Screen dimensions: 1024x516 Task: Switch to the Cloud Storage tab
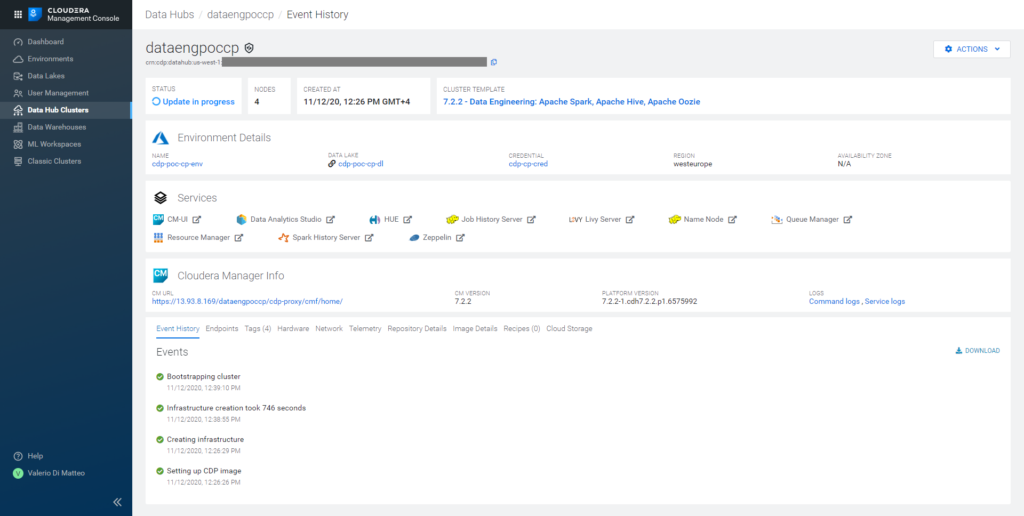[569, 329]
